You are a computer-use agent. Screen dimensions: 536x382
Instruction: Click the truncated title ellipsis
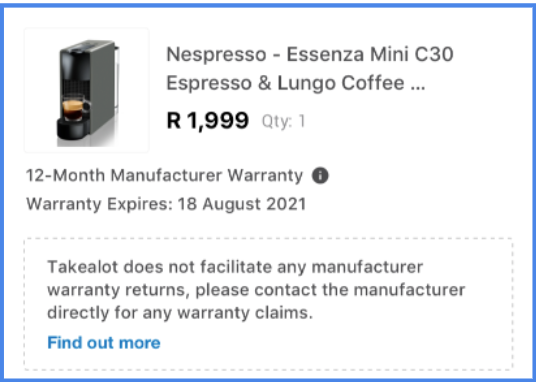point(418,89)
